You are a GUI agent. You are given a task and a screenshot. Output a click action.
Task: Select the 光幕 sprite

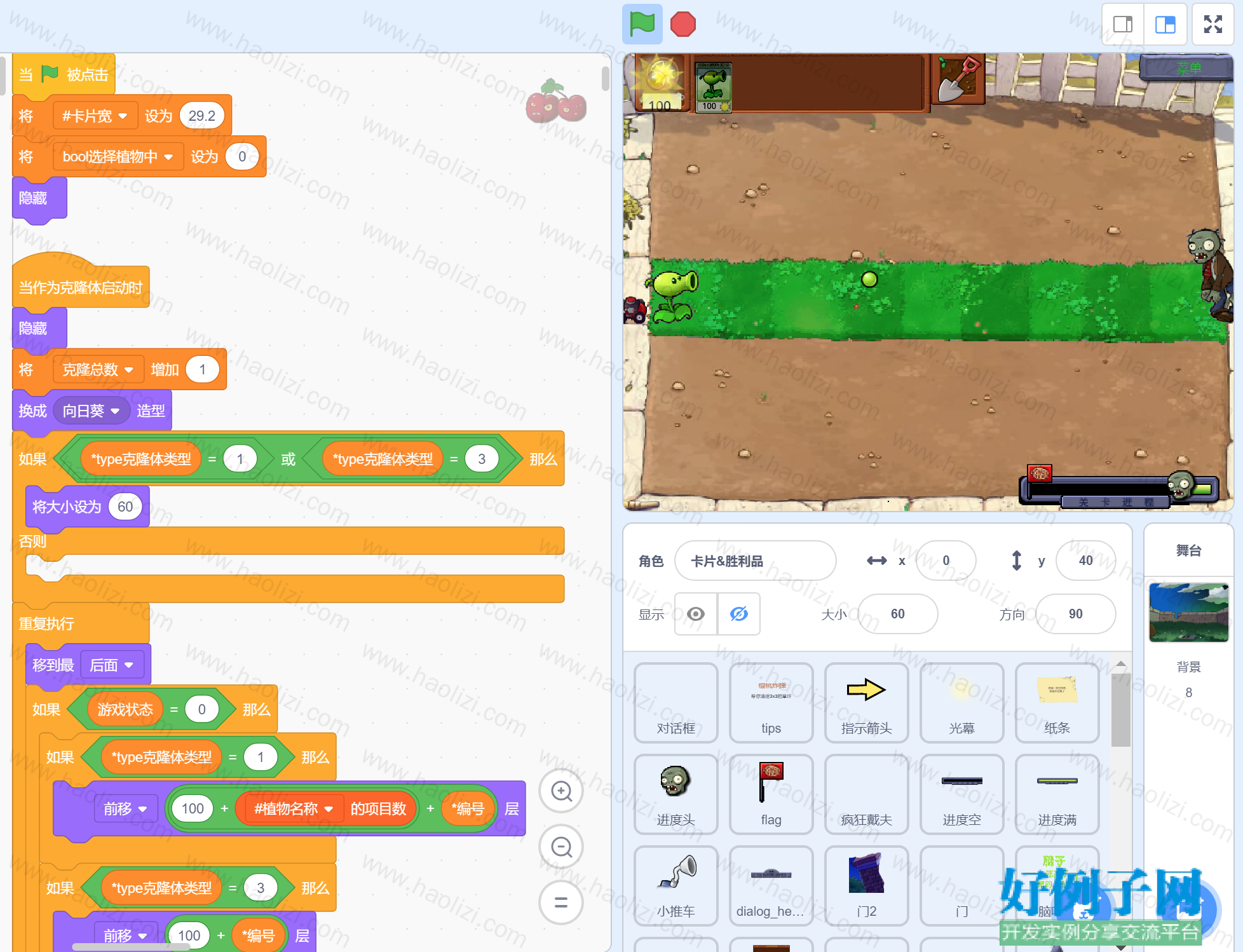pos(962,703)
